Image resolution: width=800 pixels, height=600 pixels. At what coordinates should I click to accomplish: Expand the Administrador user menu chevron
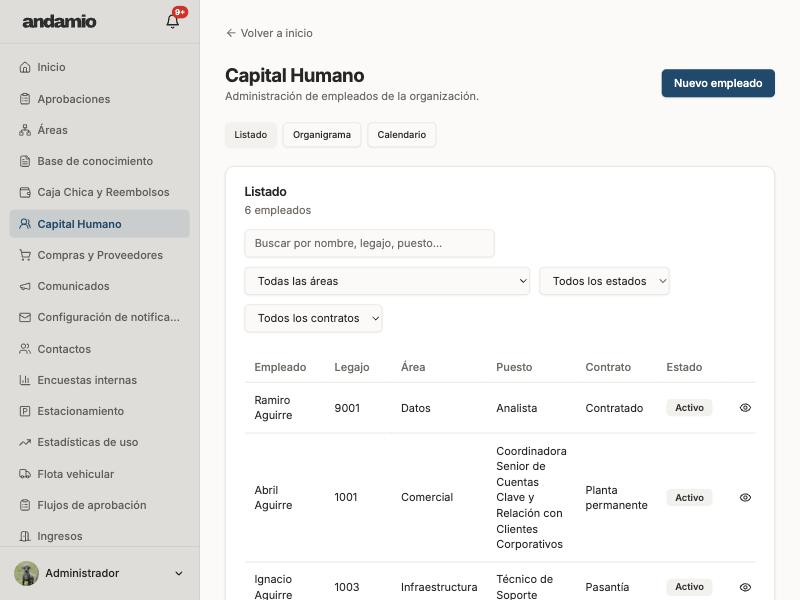tap(179, 573)
